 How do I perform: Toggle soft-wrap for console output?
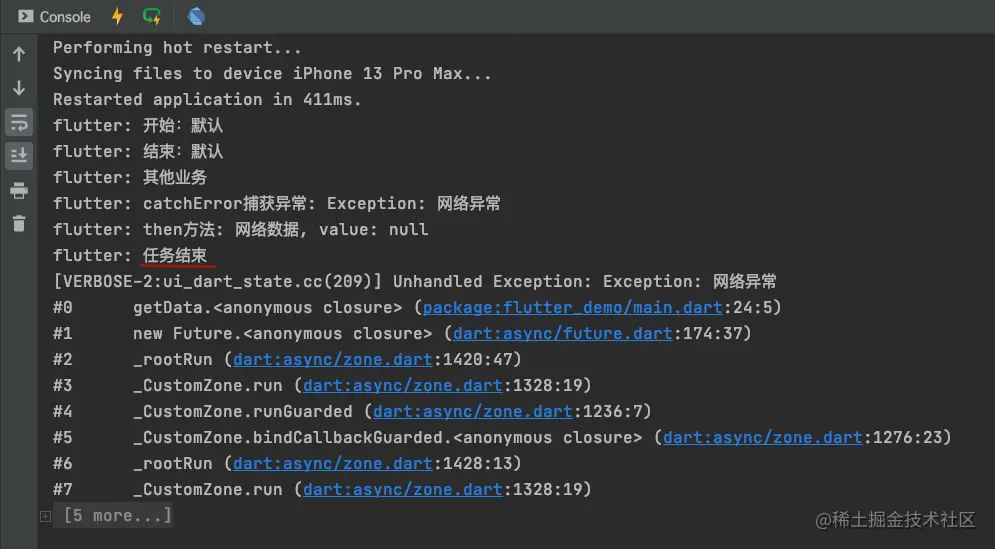coord(19,122)
